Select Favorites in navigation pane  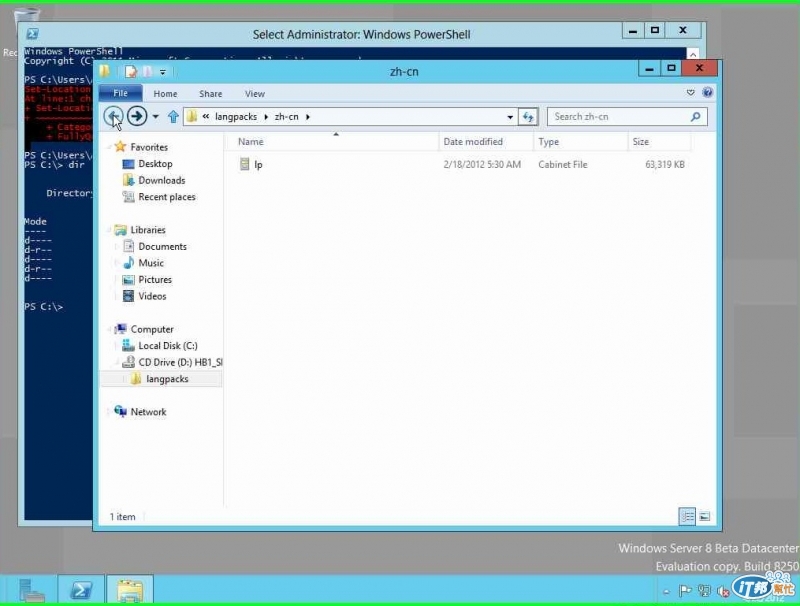[148, 147]
